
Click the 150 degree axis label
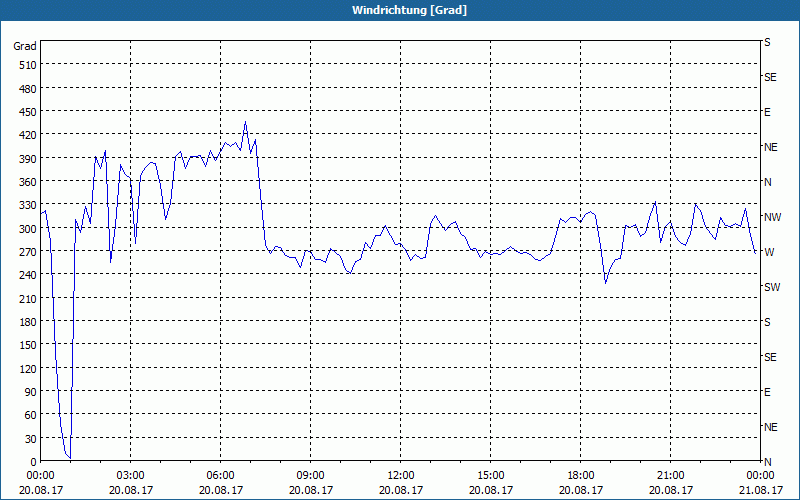tap(28, 345)
